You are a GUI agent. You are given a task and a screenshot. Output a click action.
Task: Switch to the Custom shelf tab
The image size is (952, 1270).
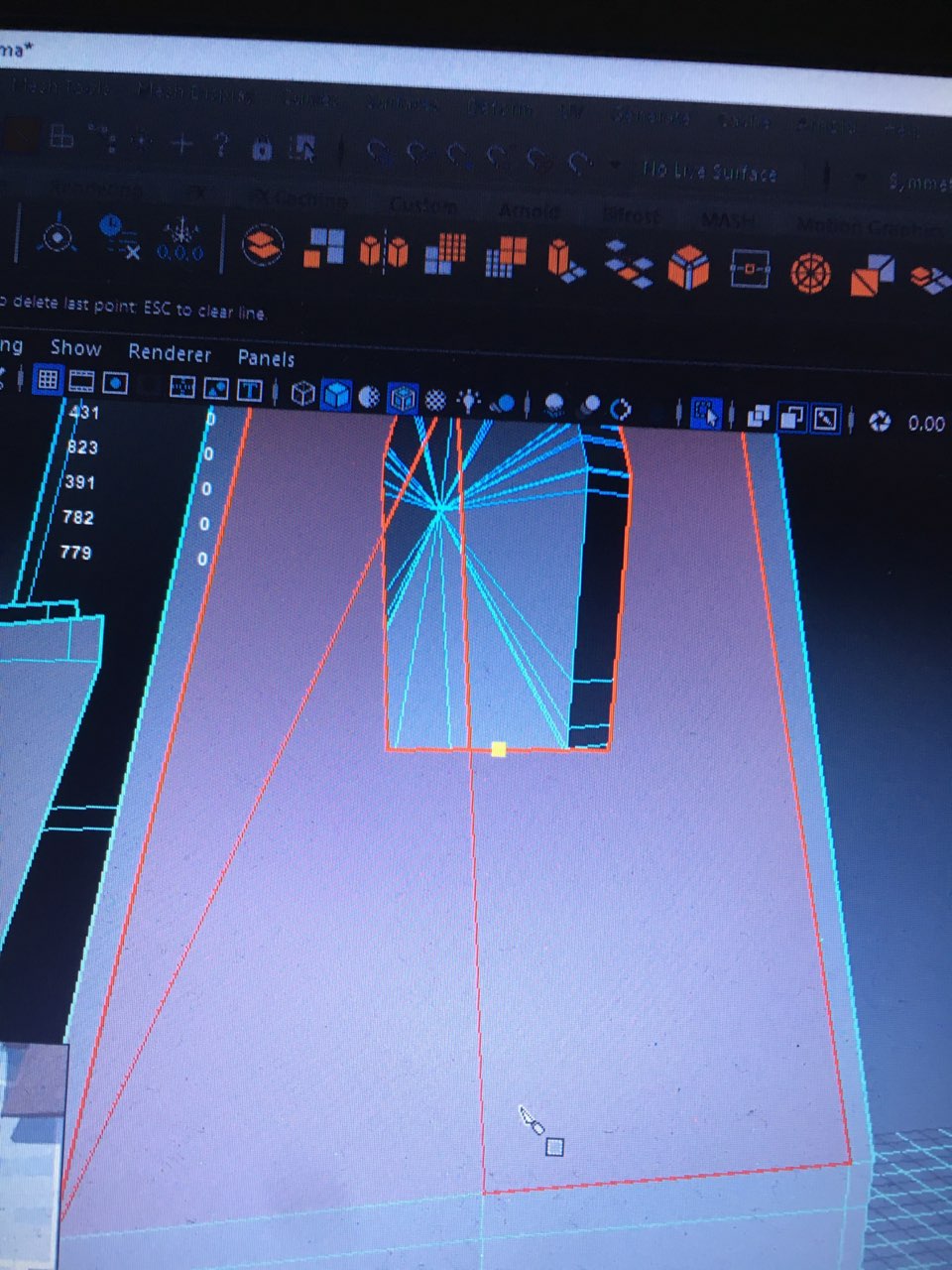click(423, 205)
